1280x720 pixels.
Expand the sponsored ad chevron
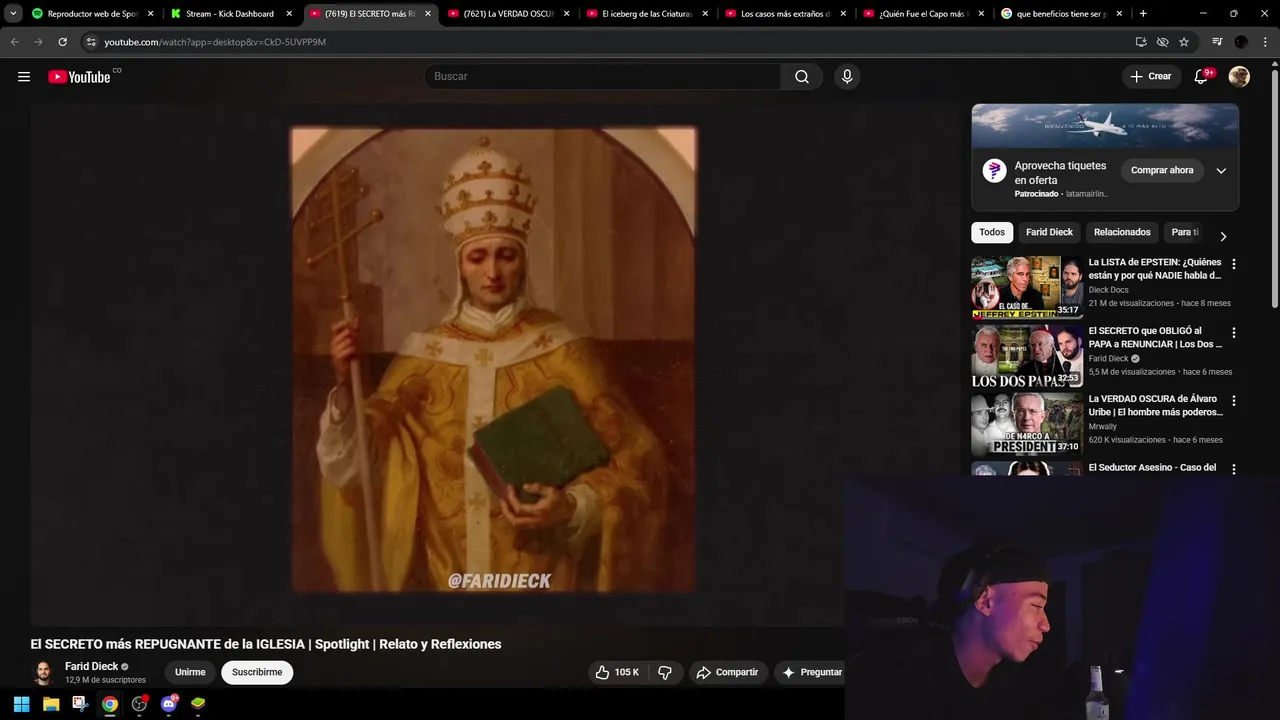click(x=1221, y=171)
